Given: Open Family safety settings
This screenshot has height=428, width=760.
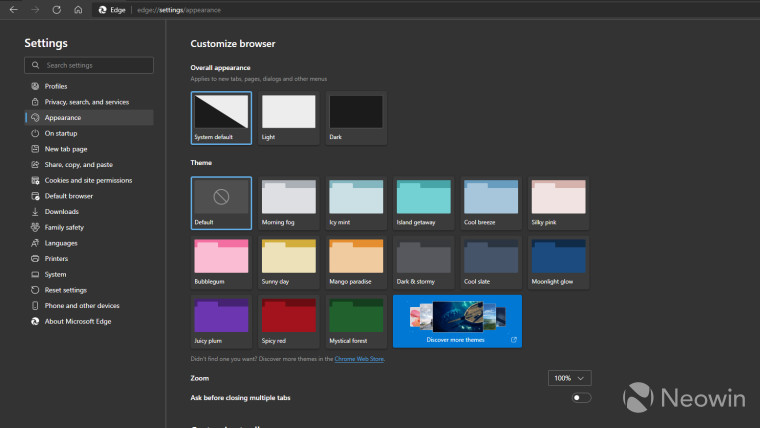Looking at the screenshot, I should point(89,227).
